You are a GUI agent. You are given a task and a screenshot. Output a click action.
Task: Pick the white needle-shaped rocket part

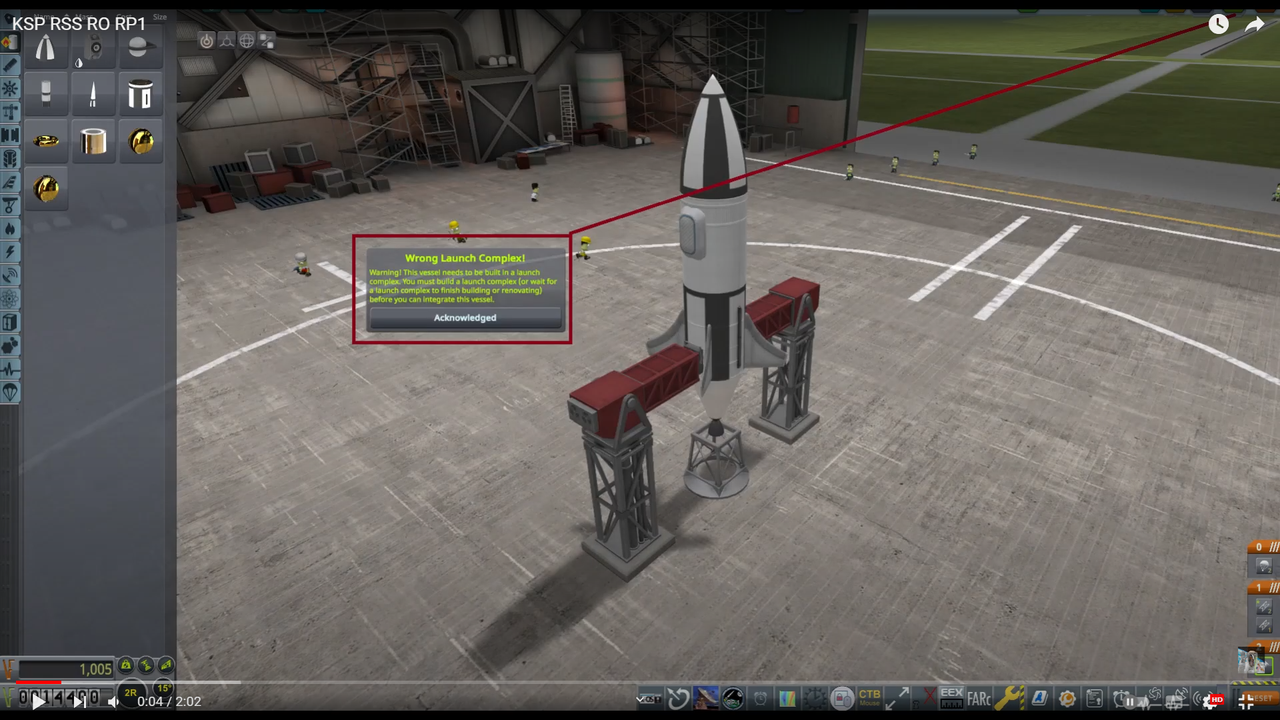click(93, 94)
